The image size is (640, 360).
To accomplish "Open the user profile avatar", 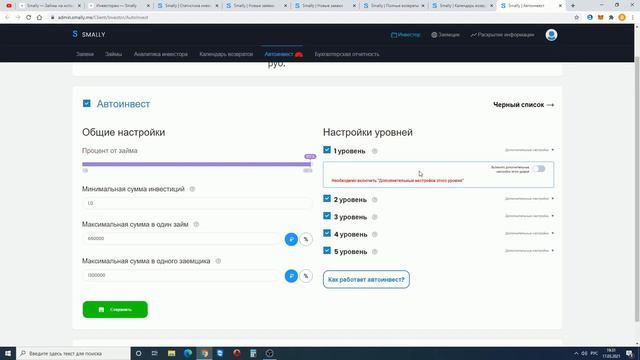I will (x=551, y=35).
